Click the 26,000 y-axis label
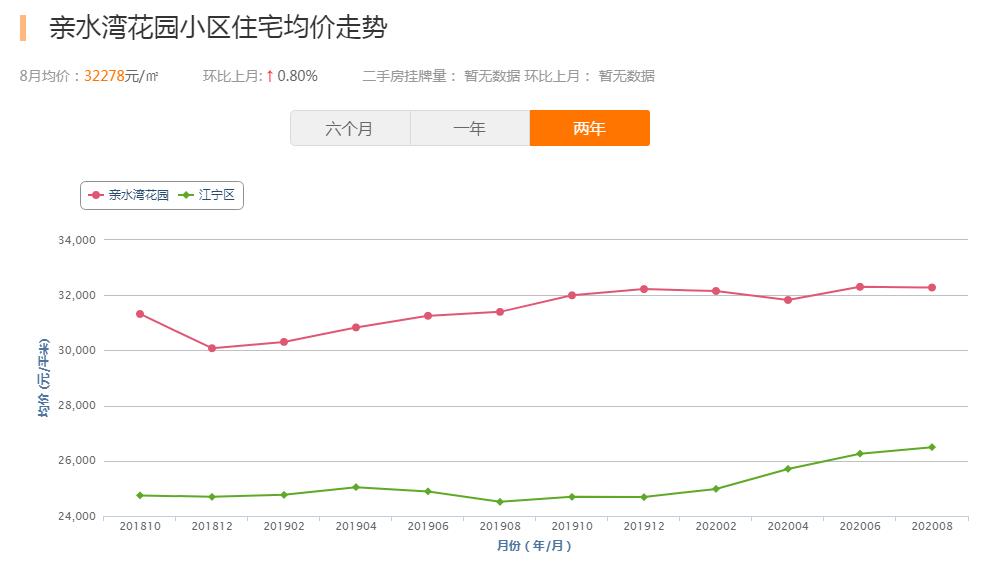 coord(77,461)
